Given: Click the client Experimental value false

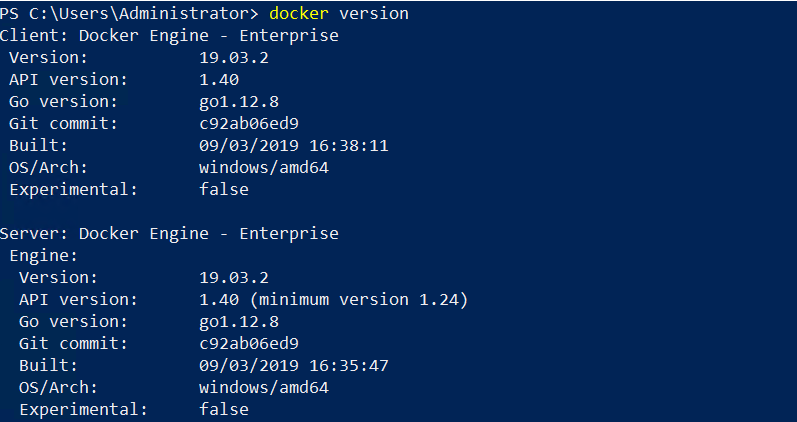Looking at the screenshot, I should click(224, 189).
